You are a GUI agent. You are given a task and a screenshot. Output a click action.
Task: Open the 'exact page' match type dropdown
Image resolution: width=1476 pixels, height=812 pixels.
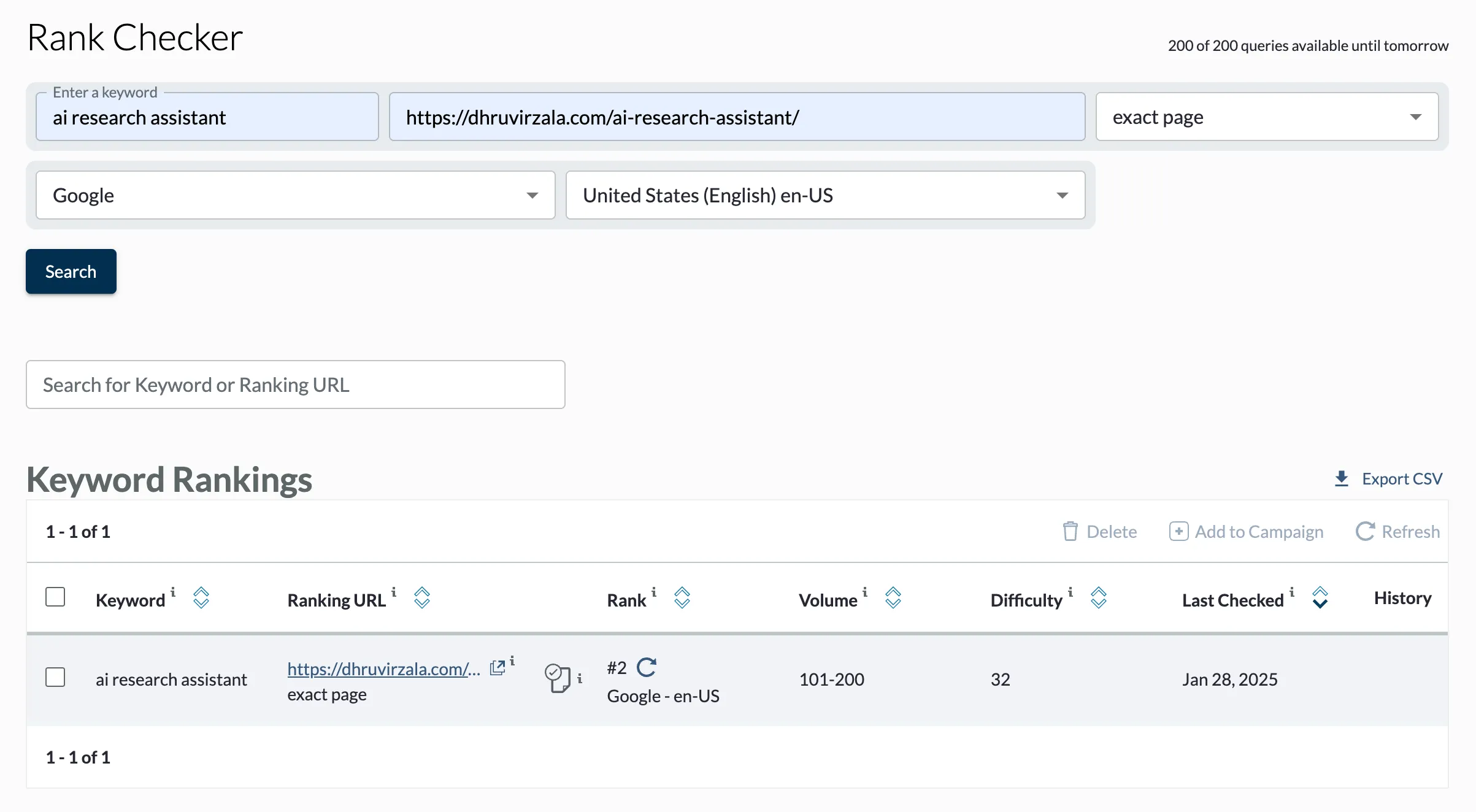tap(1267, 117)
